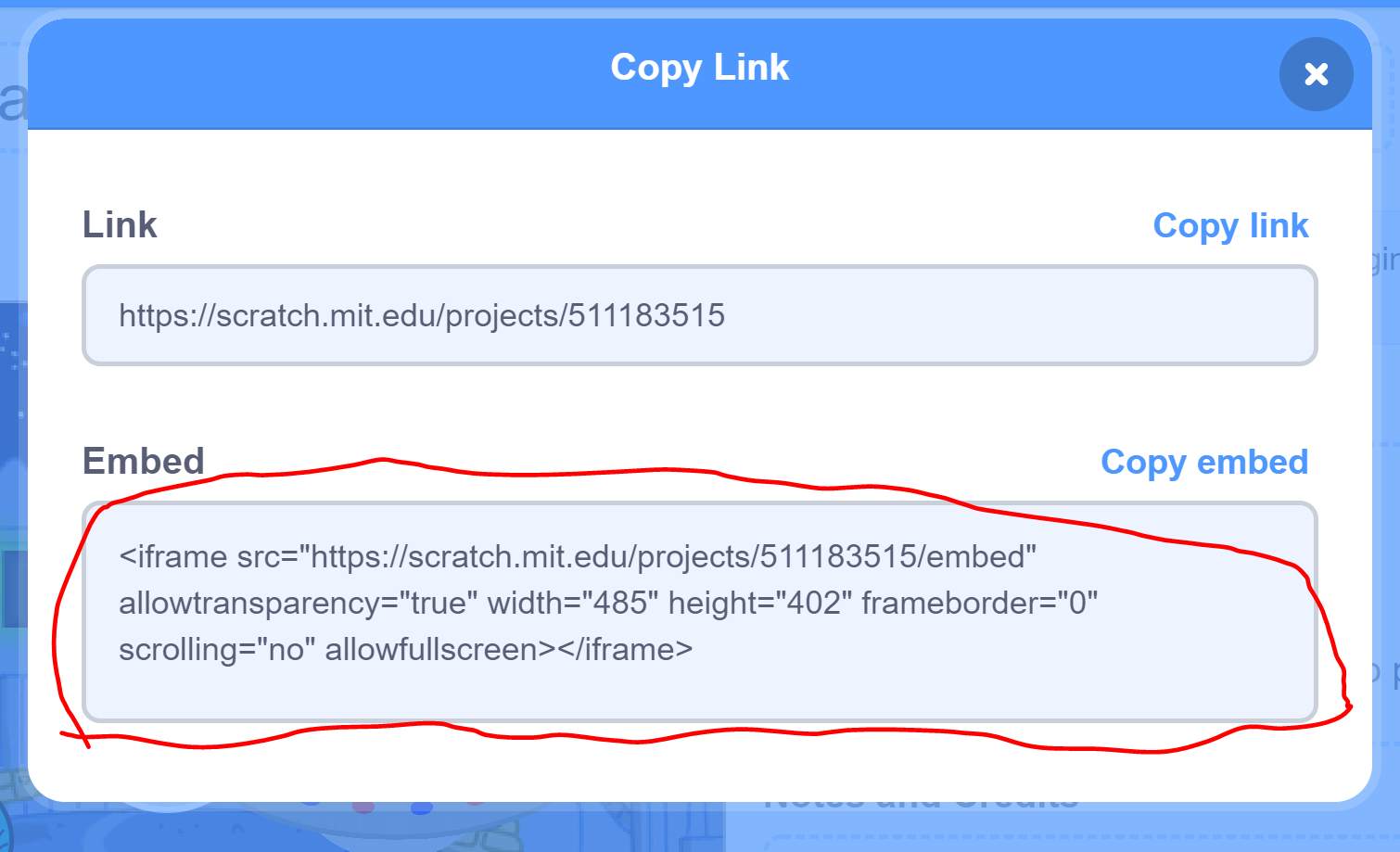
Task: Click the Copy link button
Action: point(1230,226)
